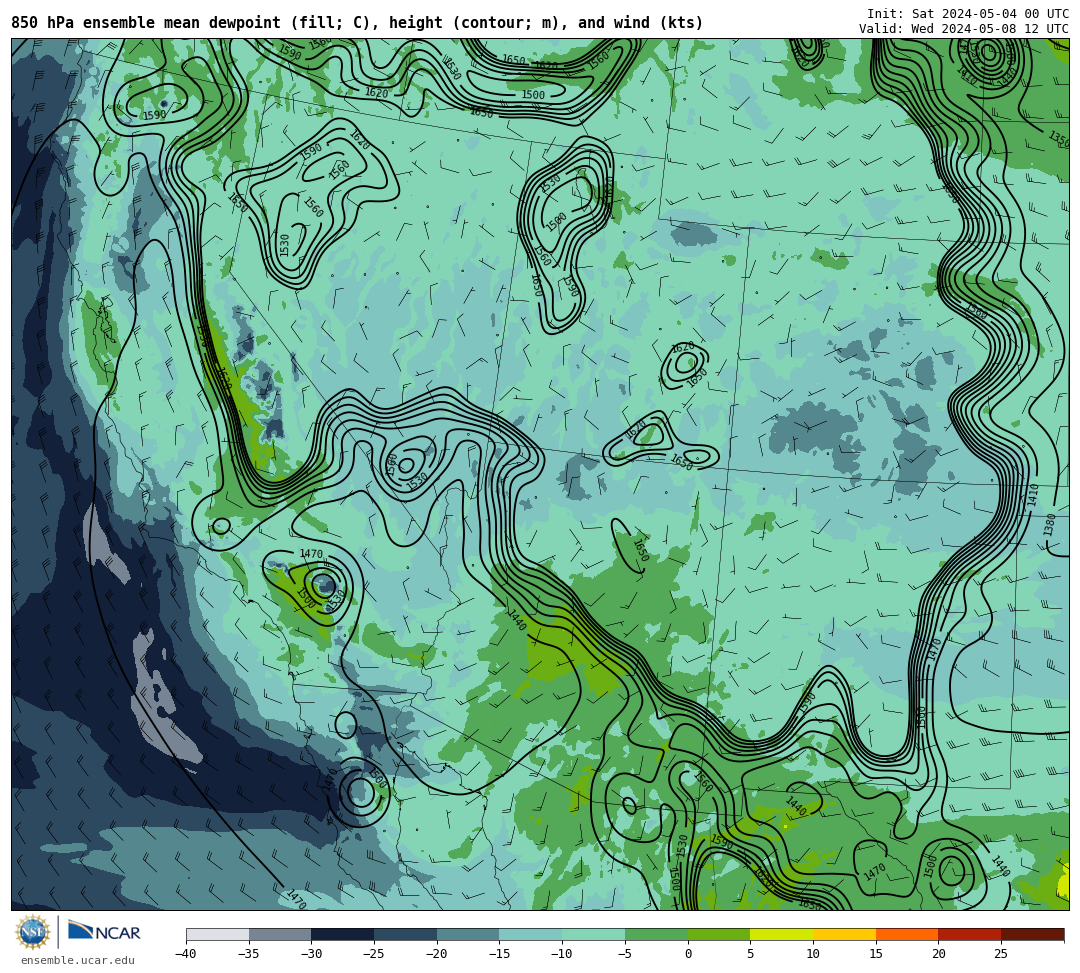Pick the olive green 0 to 5 colorbar segment

pyautogui.click(x=719, y=934)
